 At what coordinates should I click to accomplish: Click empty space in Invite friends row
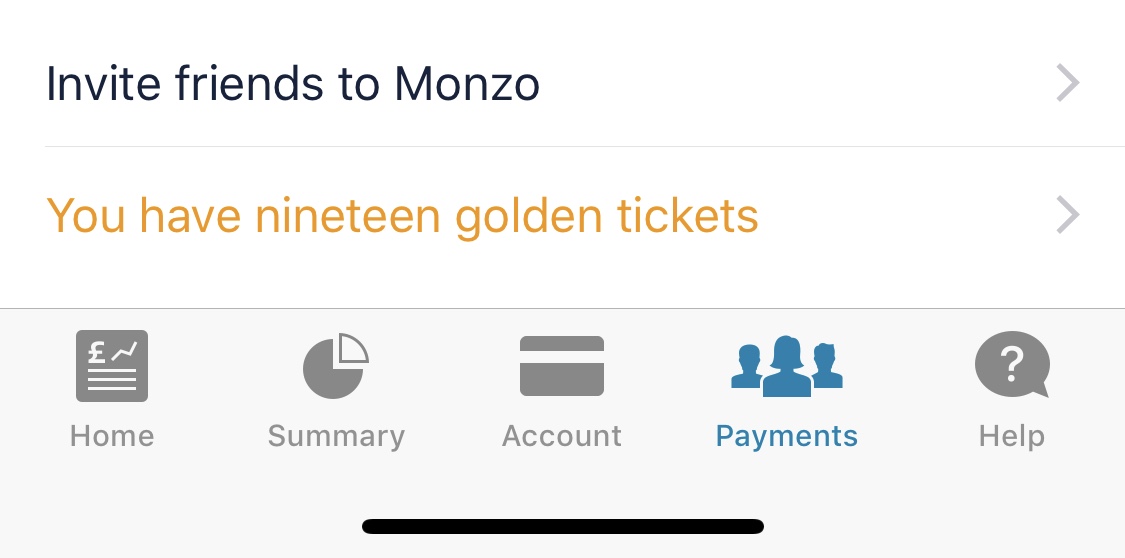pos(800,84)
